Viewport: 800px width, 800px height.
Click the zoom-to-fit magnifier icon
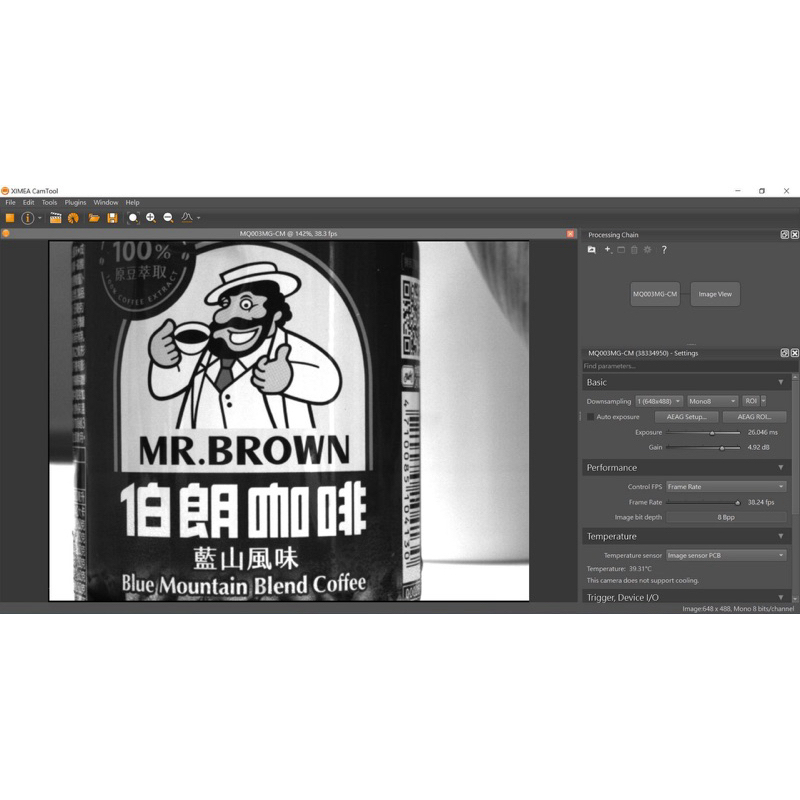tap(133, 218)
